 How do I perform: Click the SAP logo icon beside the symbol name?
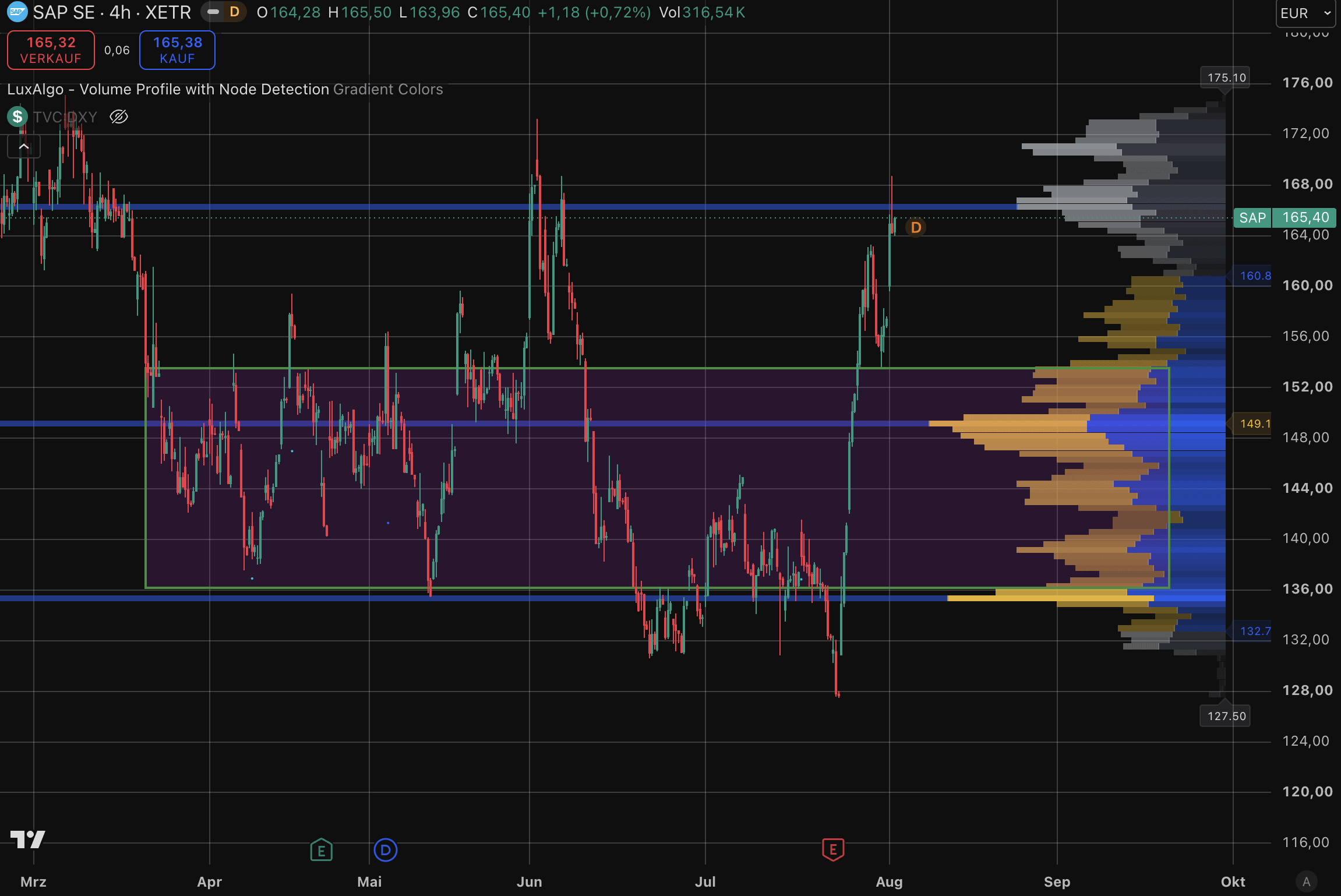[17, 12]
